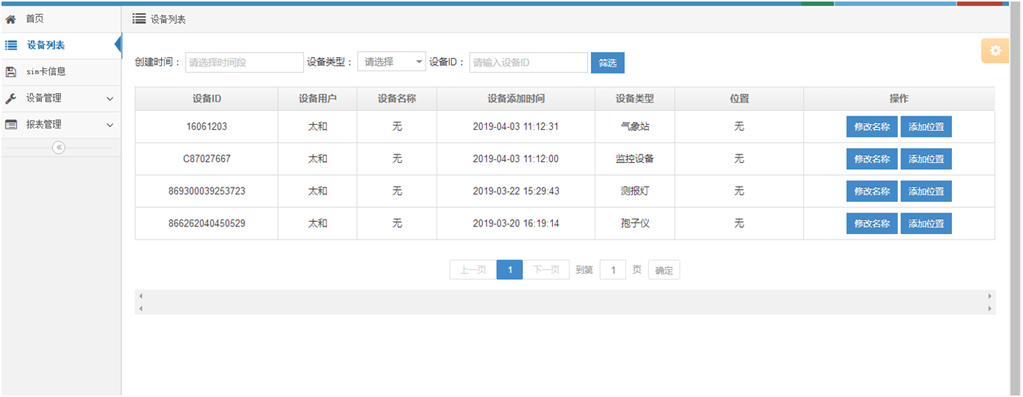Click the 设备添加时间 column header

[516, 99]
